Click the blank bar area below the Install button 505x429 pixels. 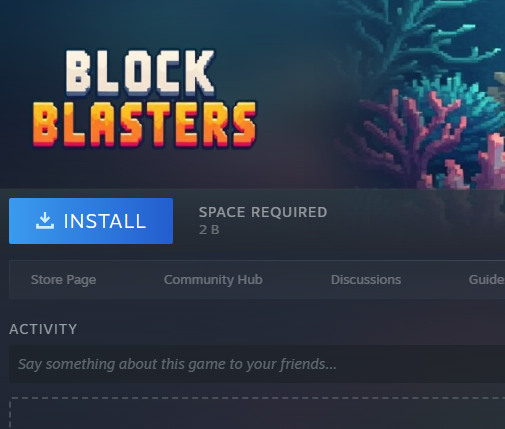pos(257,252)
